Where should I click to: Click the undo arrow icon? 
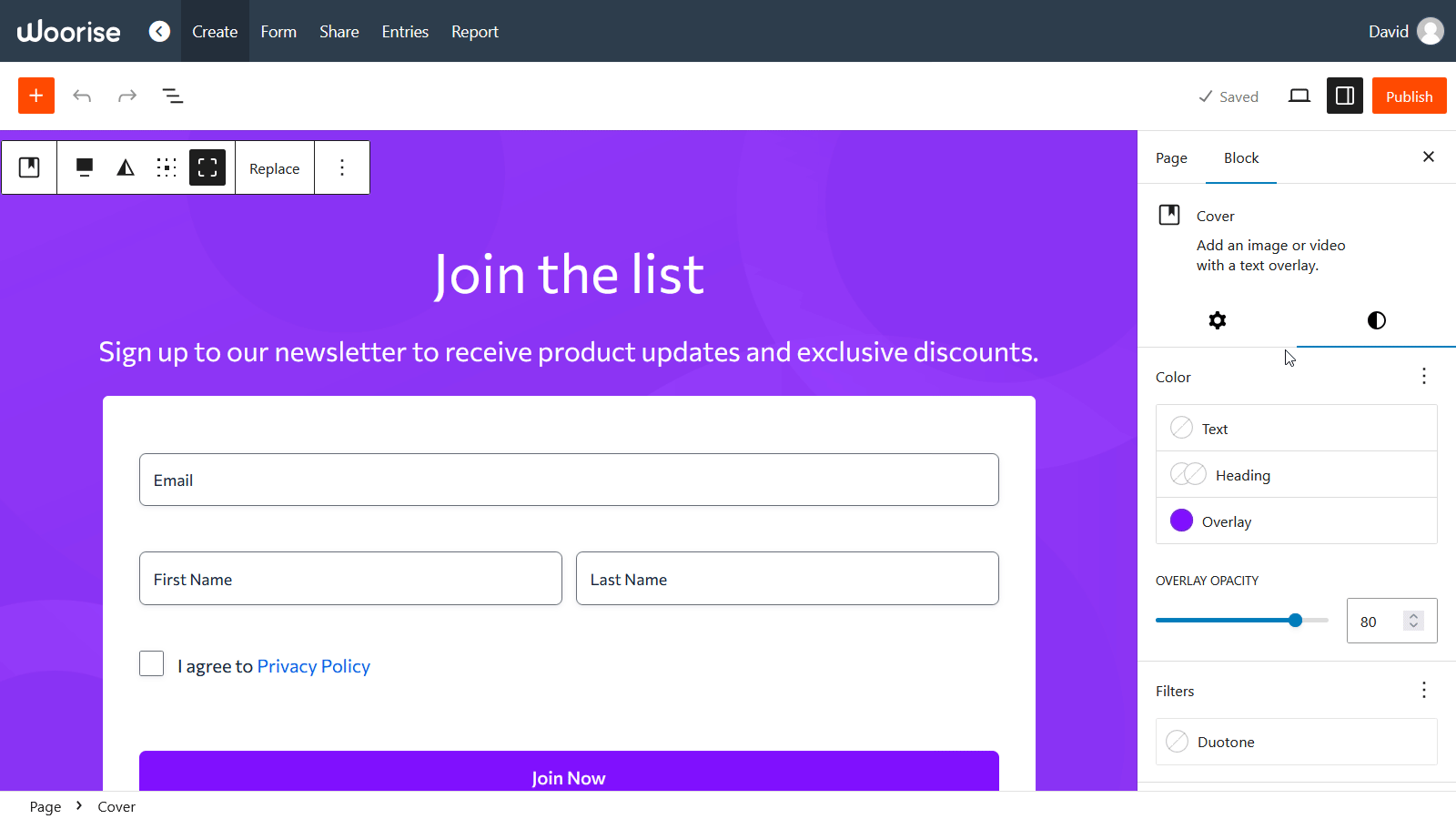[x=82, y=96]
